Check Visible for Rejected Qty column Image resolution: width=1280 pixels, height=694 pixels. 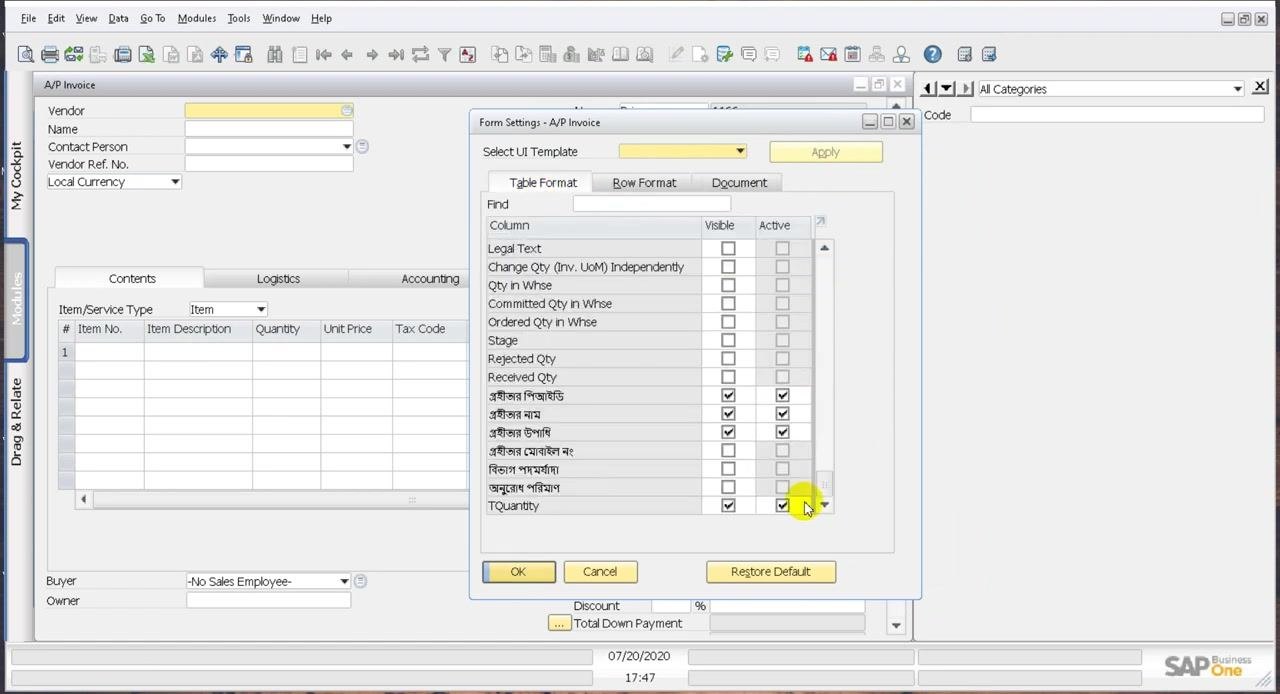point(728,358)
